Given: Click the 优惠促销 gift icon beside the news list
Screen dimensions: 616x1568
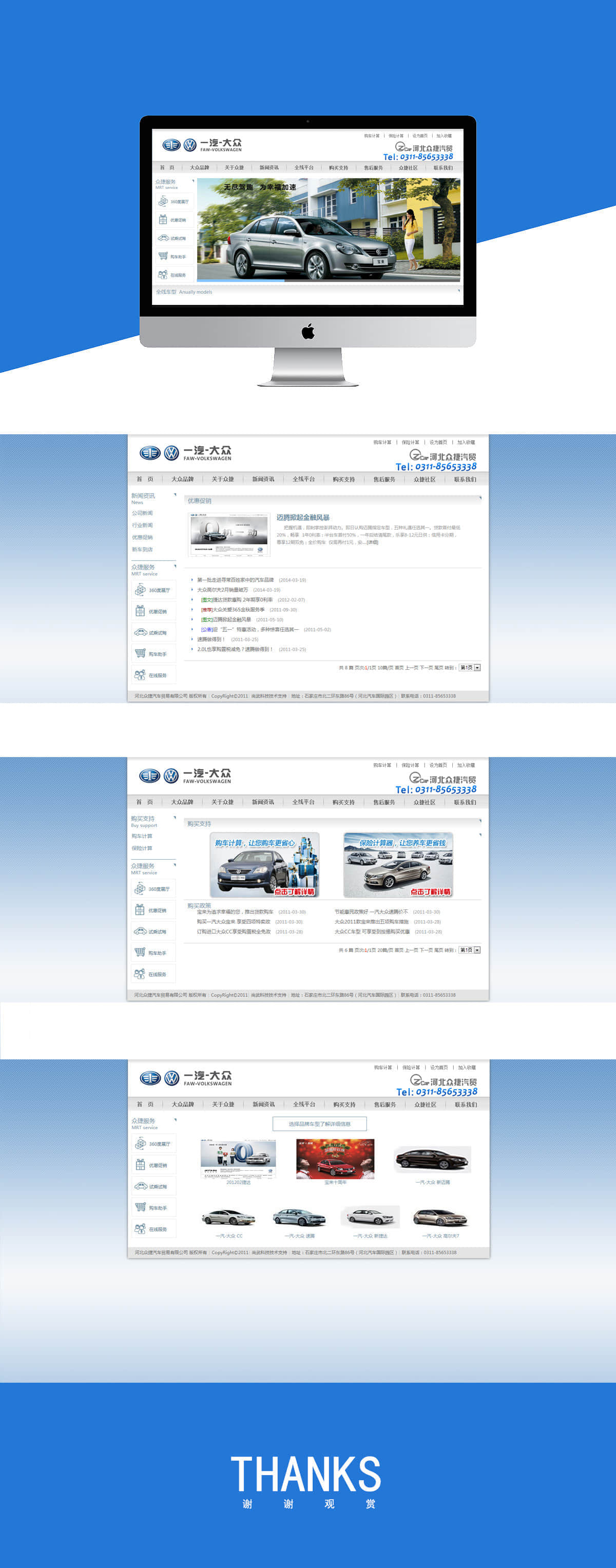Looking at the screenshot, I should click(140, 611).
